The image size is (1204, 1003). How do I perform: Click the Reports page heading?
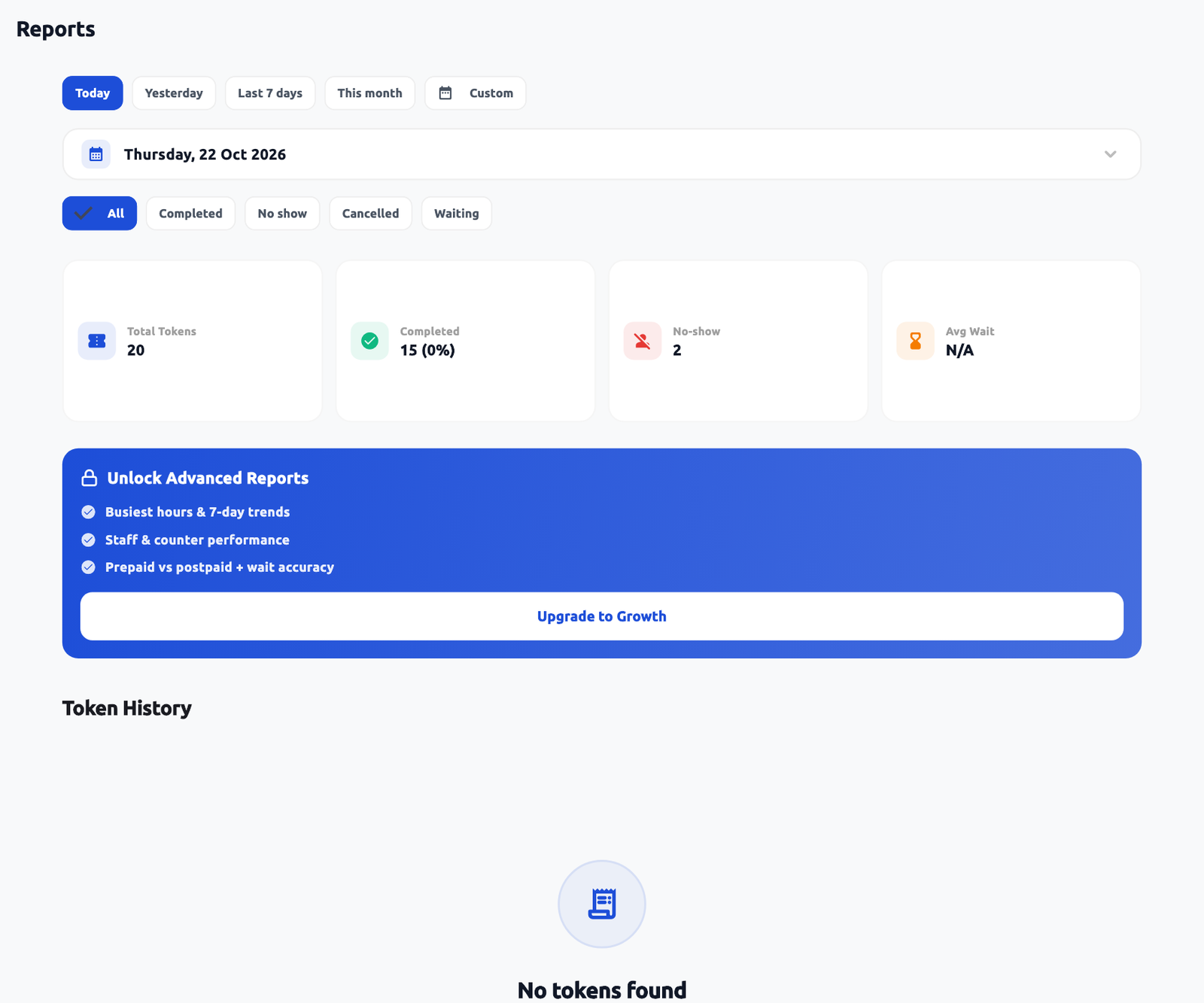coord(56,29)
